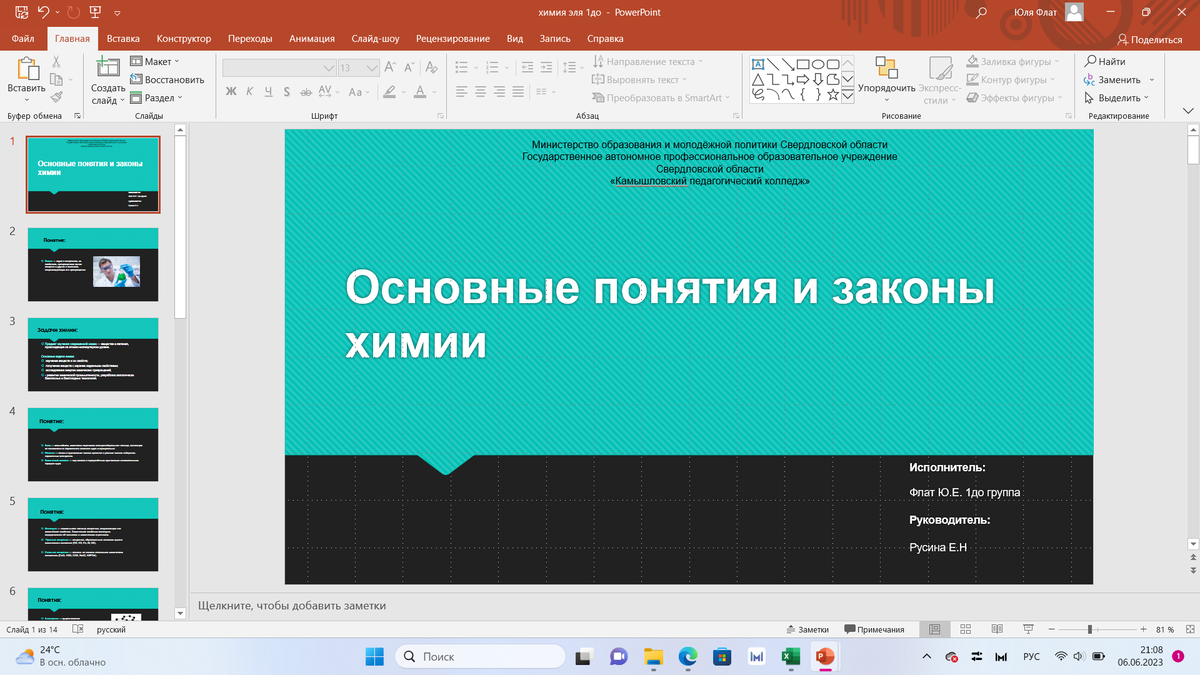Click the Save icon in quick access toolbar
1200x675 pixels.
pos(21,13)
